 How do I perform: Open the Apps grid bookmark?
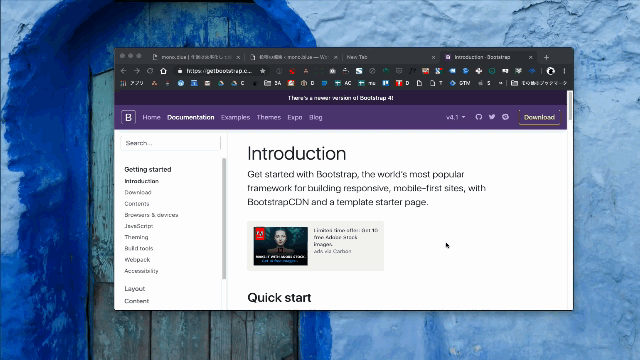tap(132, 83)
